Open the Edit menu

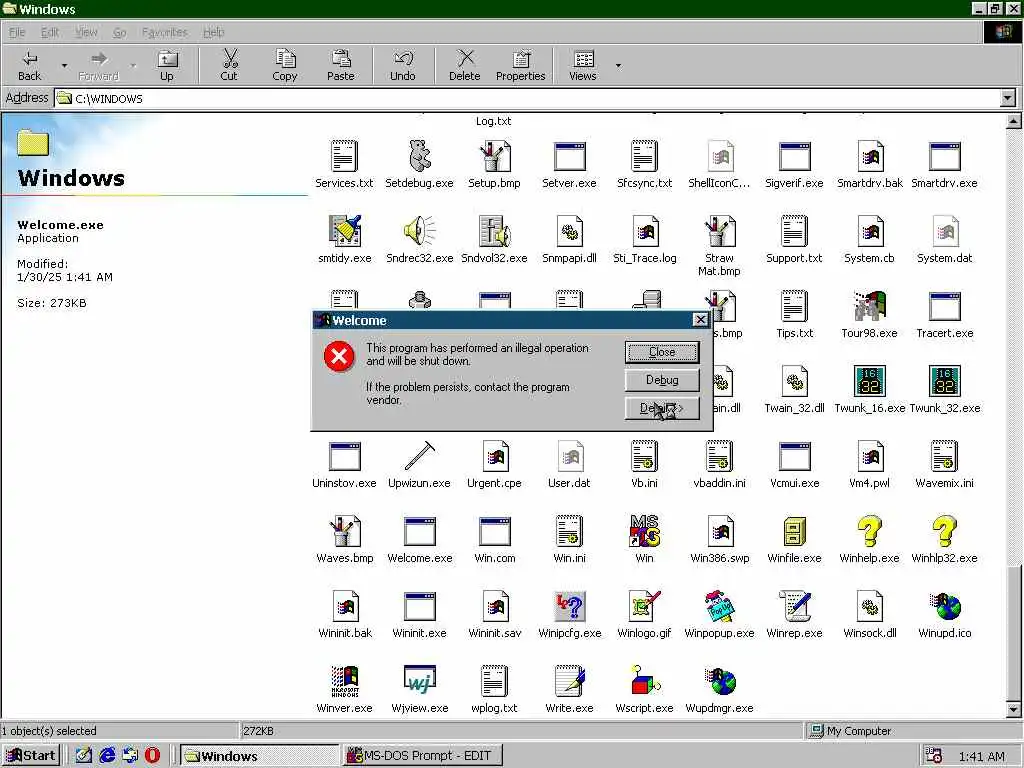point(50,32)
